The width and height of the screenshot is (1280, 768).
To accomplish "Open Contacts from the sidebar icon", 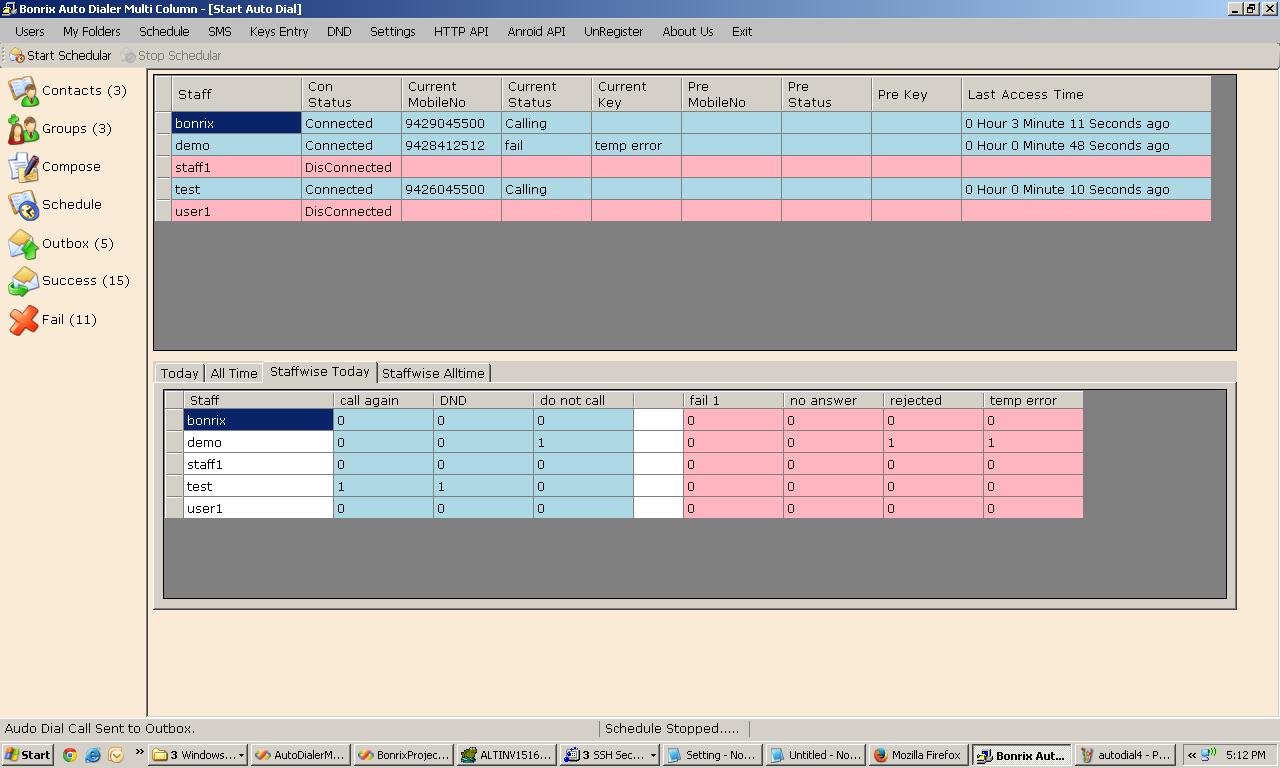I will pos(24,91).
